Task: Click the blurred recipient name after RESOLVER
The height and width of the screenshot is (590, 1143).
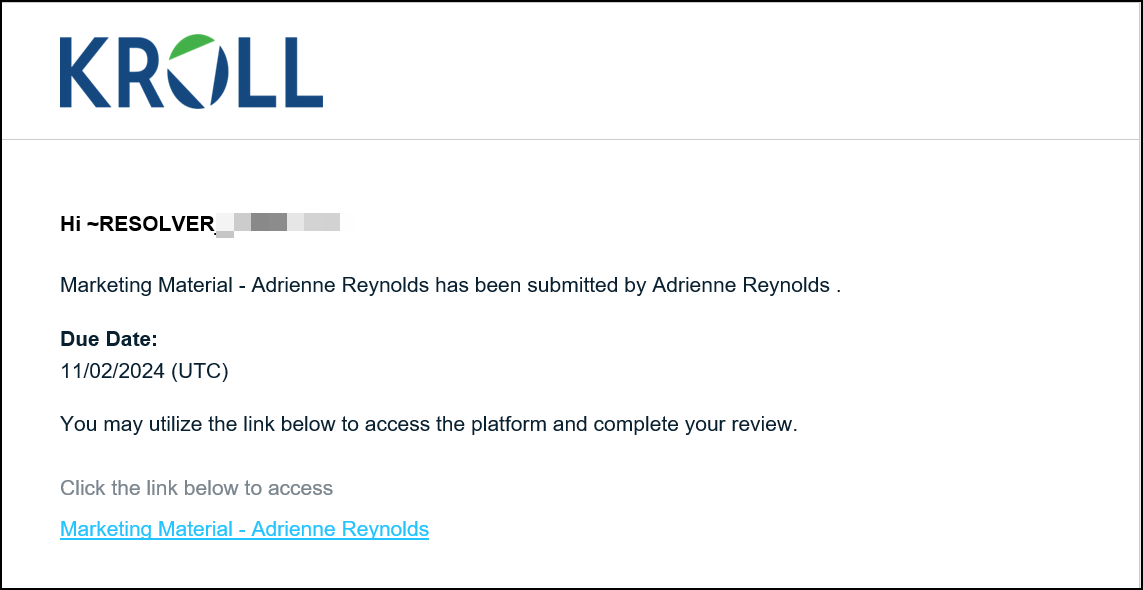Action: pyautogui.click(x=278, y=223)
